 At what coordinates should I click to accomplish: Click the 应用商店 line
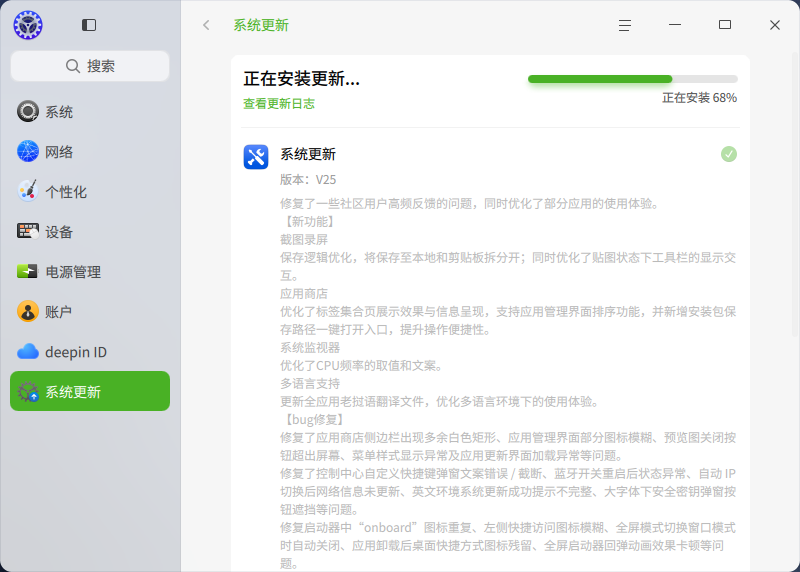pyautogui.click(x=304, y=293)
